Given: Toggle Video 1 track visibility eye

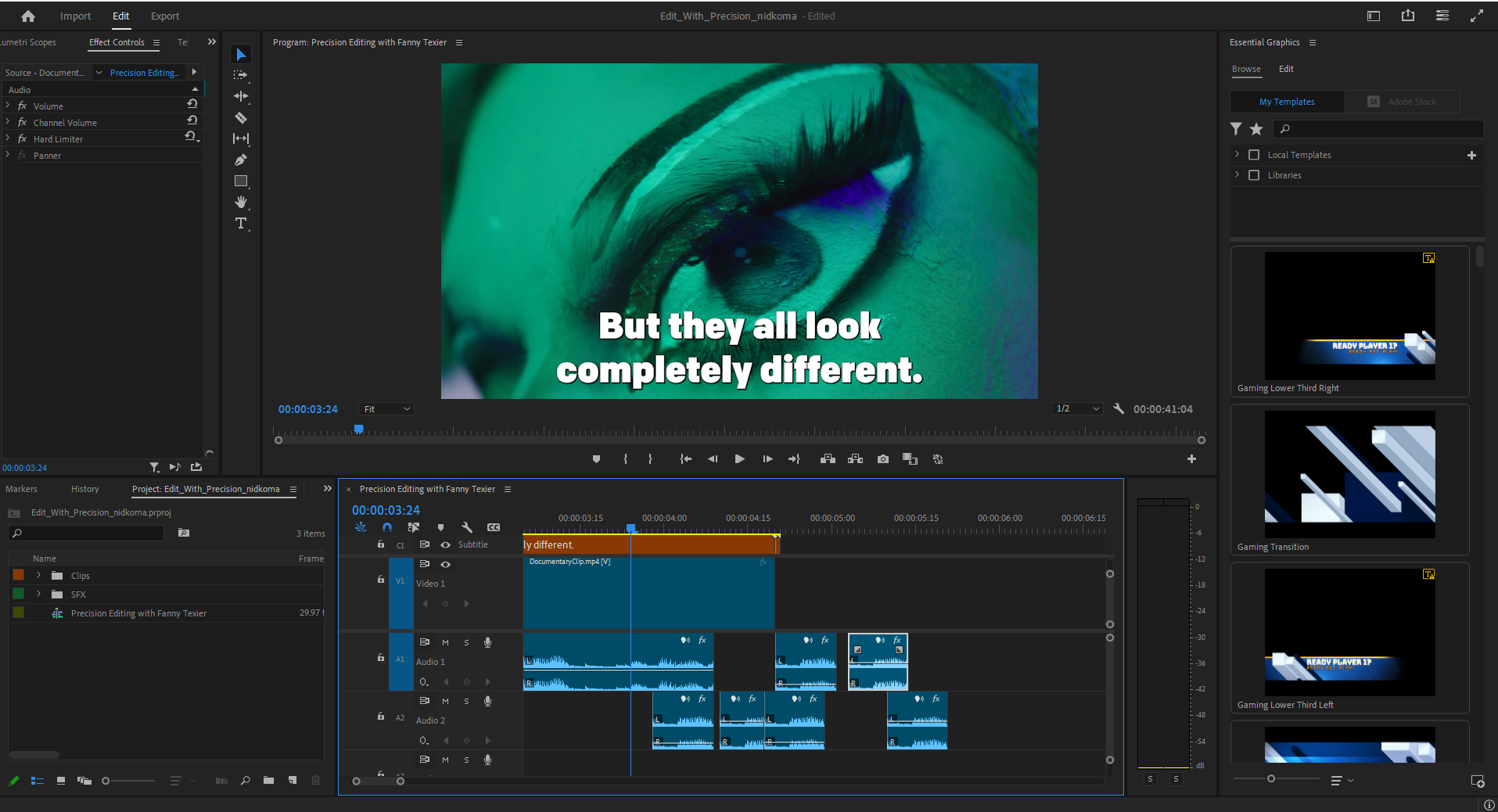Looking at the screenshot, I should [x=446, y=564].
